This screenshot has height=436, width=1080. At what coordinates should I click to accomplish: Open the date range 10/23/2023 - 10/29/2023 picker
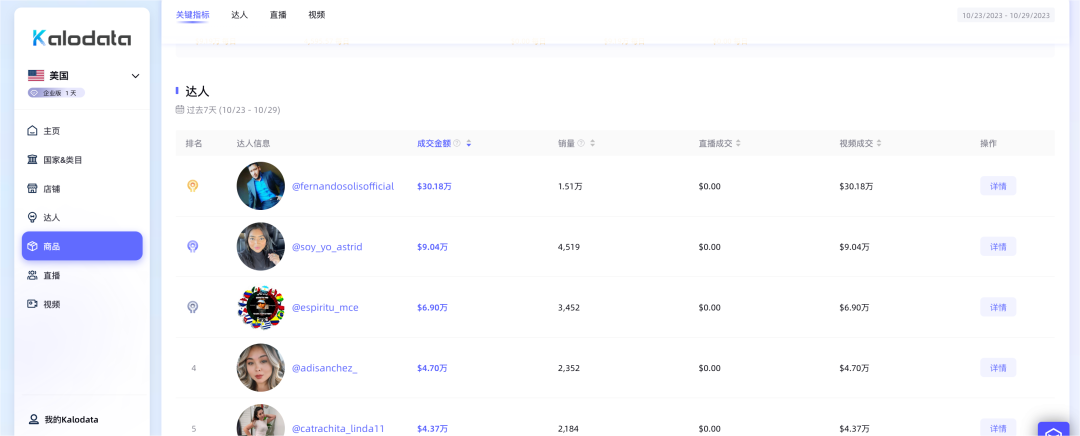pos(1006,15)
